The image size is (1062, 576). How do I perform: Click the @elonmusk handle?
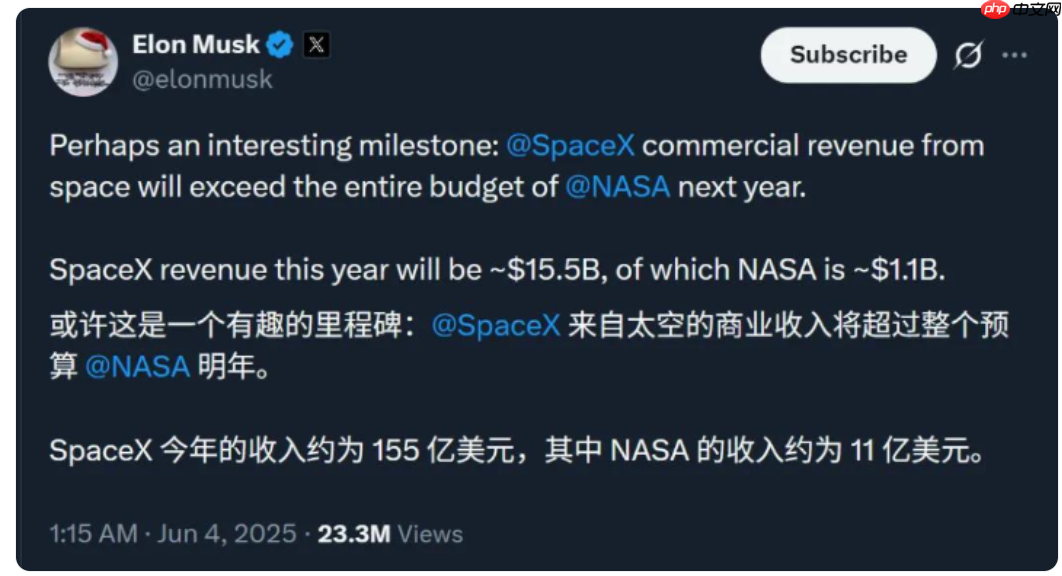(x=204, y=78)
